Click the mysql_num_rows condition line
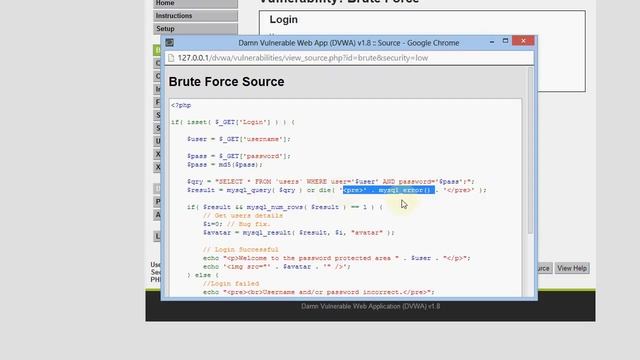Screen dimensions: 640x360 (x=285, y=207)
